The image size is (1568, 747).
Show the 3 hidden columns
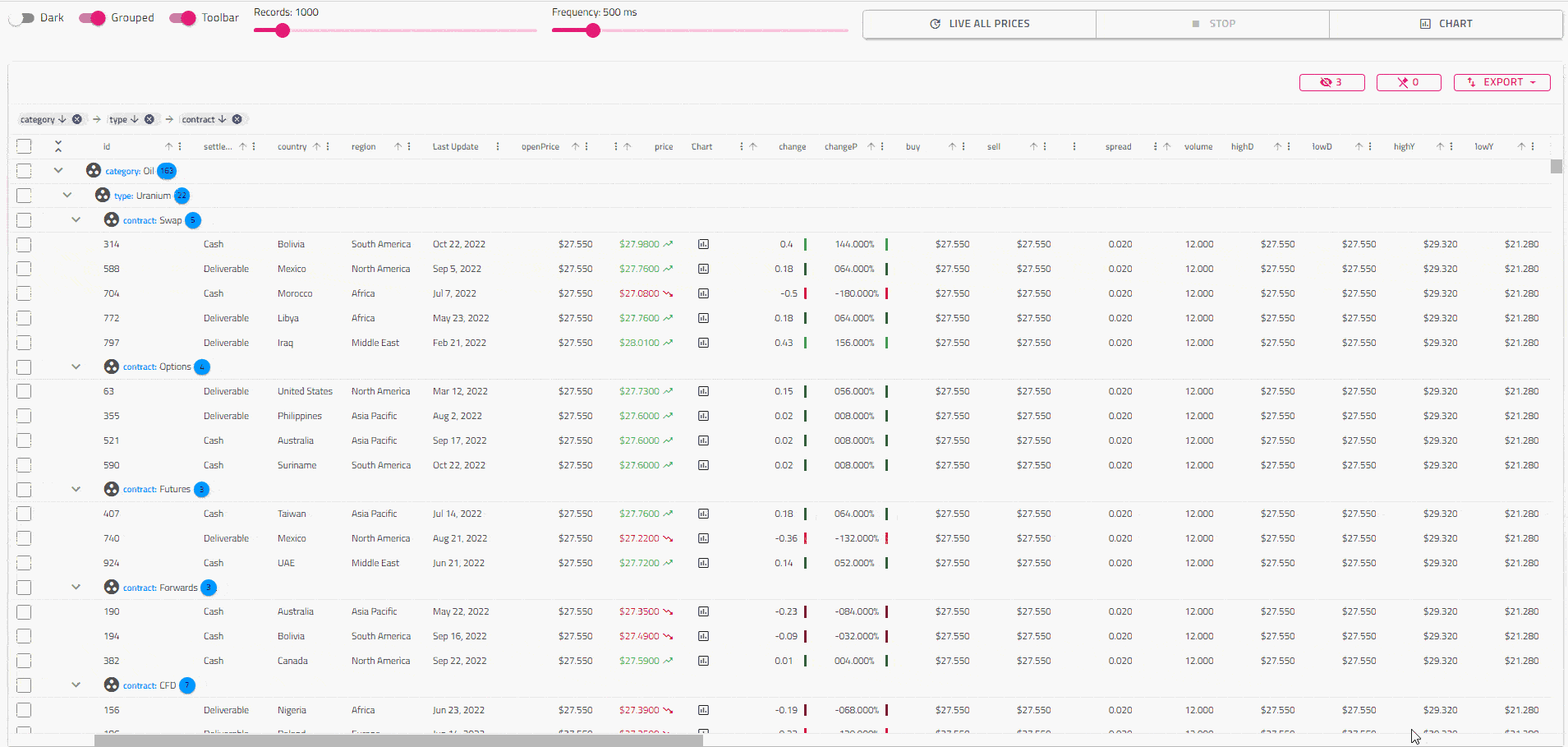1331,82
